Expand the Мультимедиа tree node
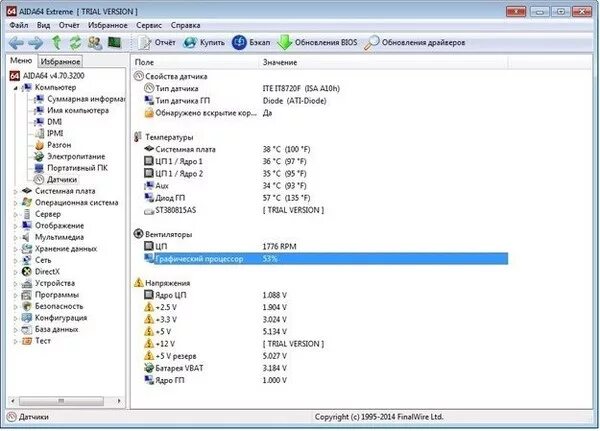 tap(16, 237)
